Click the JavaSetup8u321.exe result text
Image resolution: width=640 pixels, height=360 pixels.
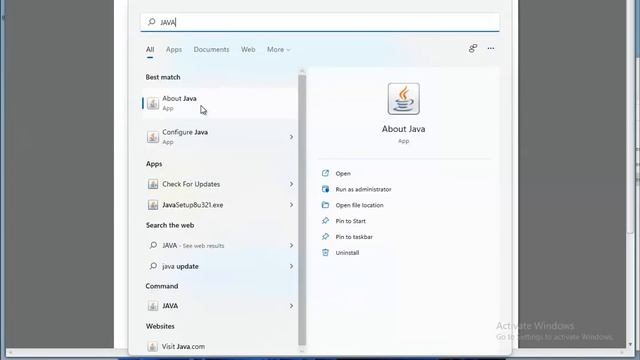[x=193, y=205]
